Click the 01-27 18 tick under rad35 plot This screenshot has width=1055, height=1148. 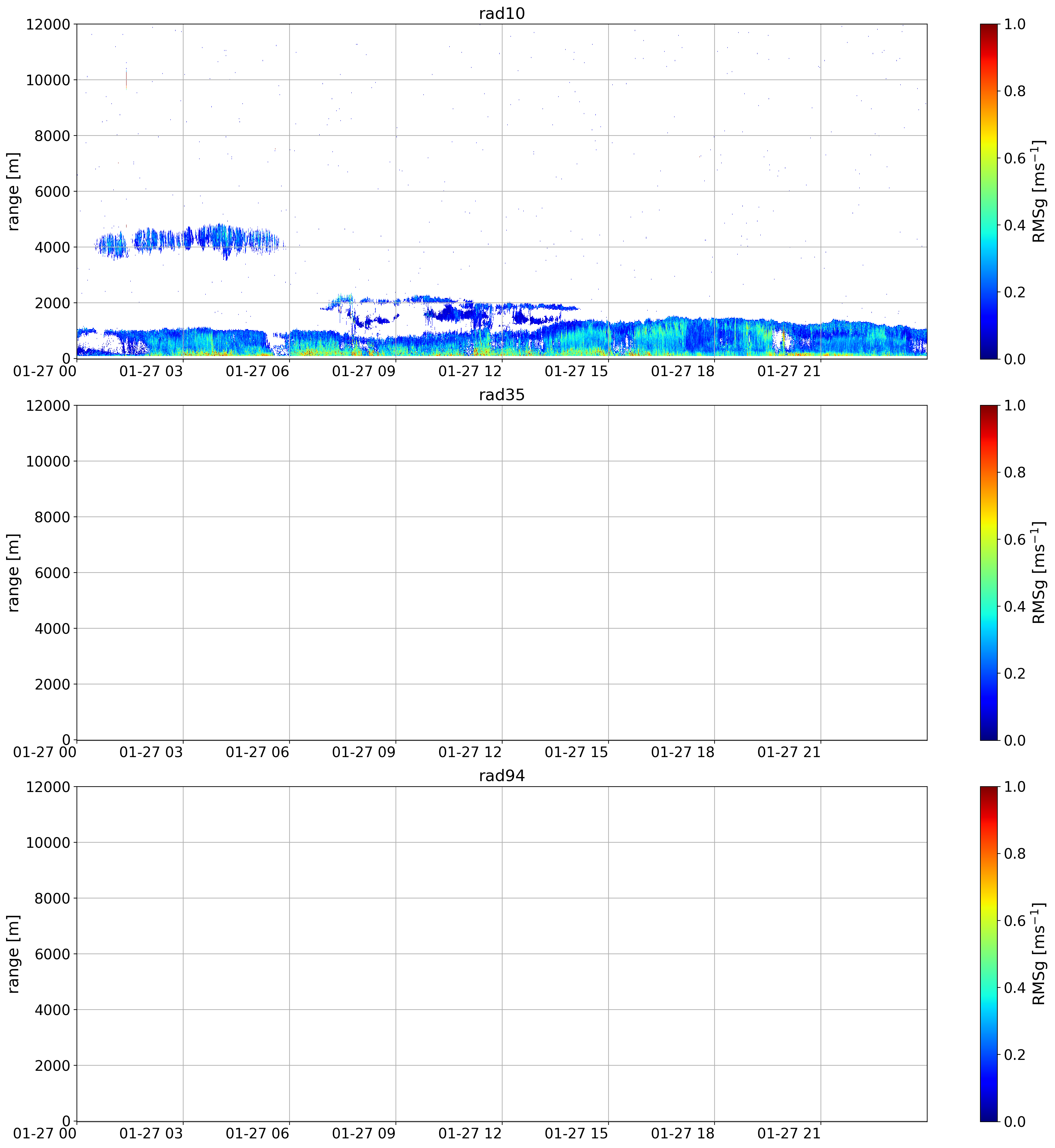[x=683, y=752]
